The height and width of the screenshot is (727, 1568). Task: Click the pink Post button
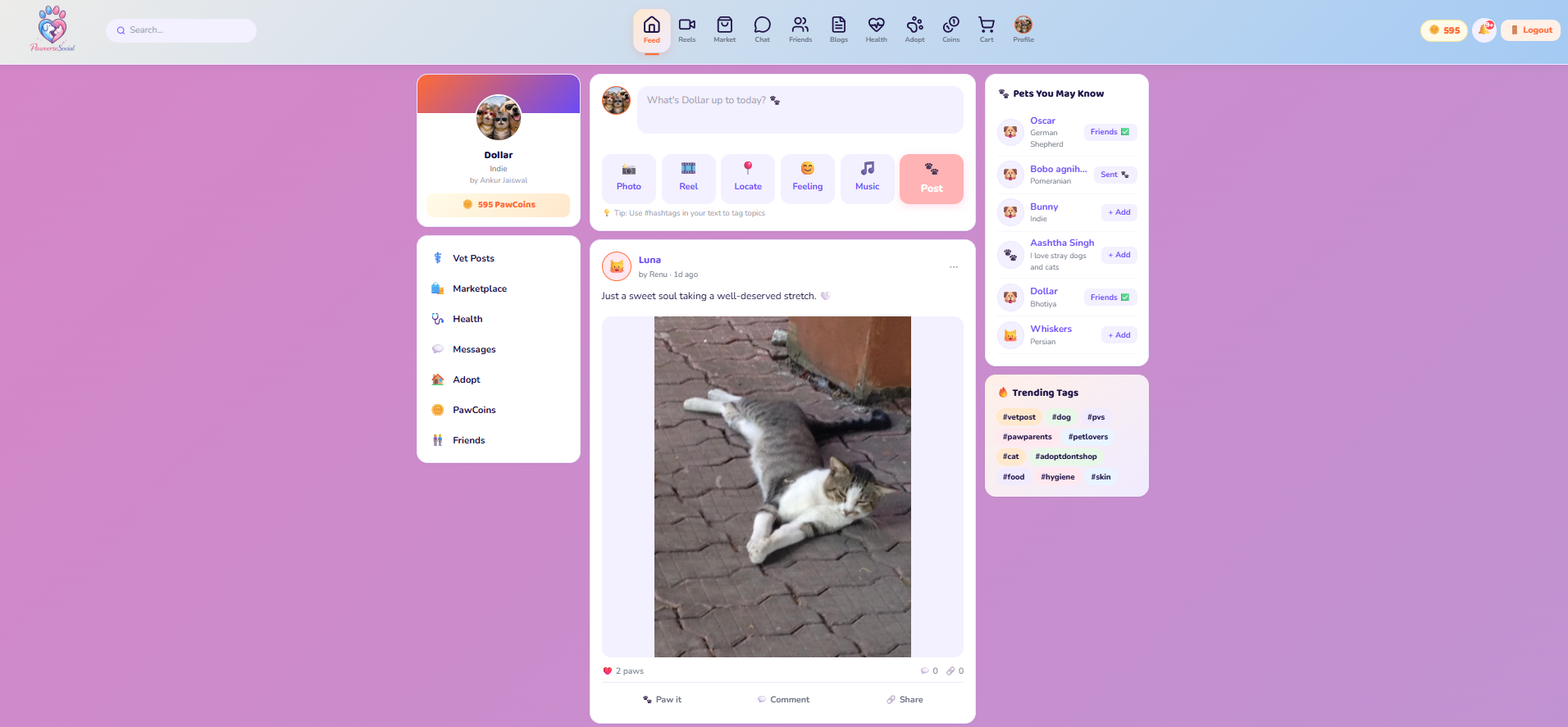coord(932,179)
